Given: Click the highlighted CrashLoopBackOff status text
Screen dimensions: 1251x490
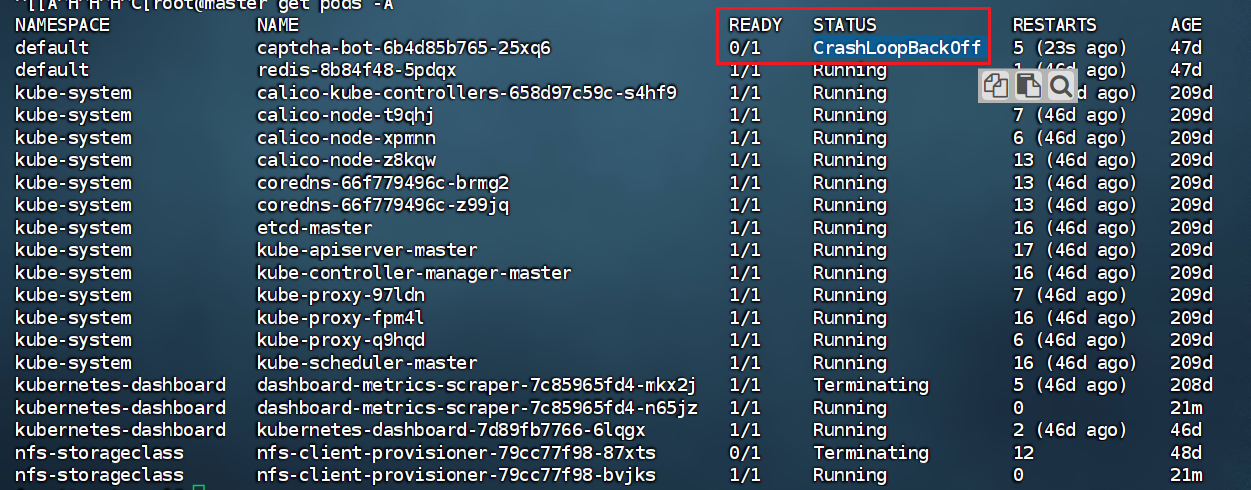Looking at the screenshot, I should [x=897, y=48].
